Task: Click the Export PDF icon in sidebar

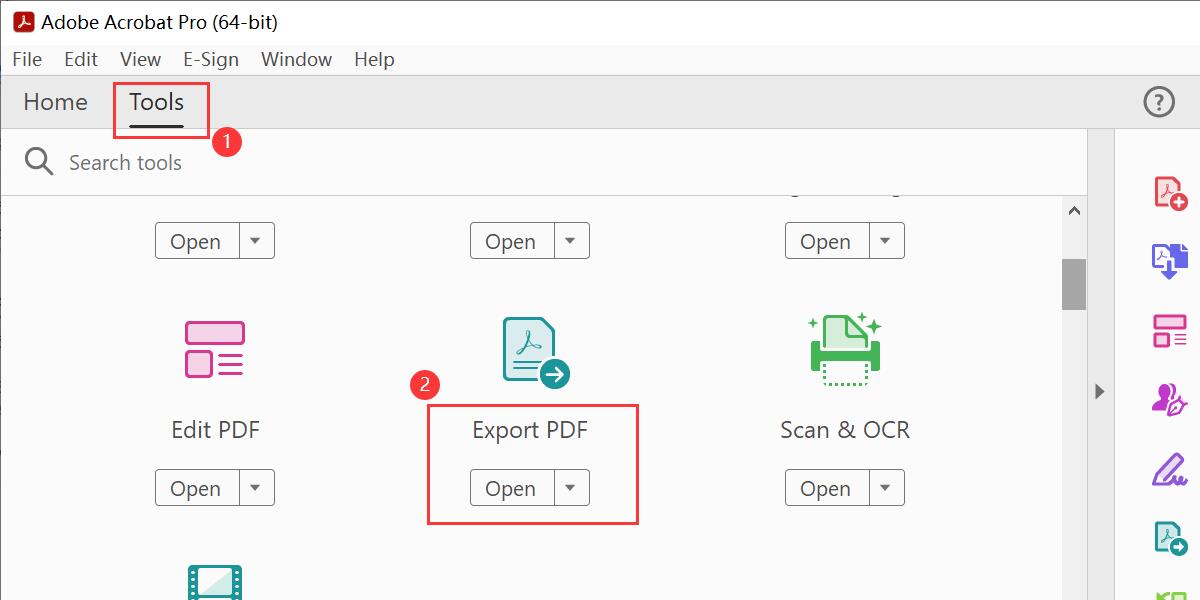Action: coord(1169,537)
